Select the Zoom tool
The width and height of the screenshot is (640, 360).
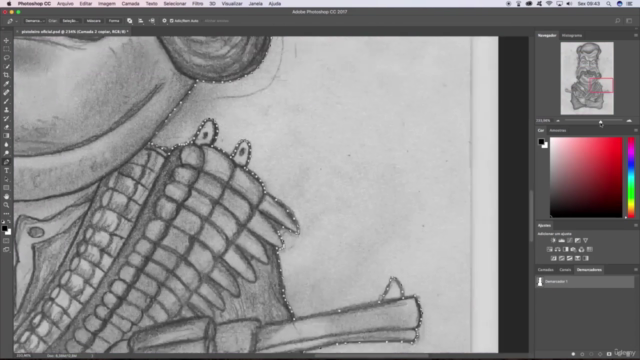[6, 205]
